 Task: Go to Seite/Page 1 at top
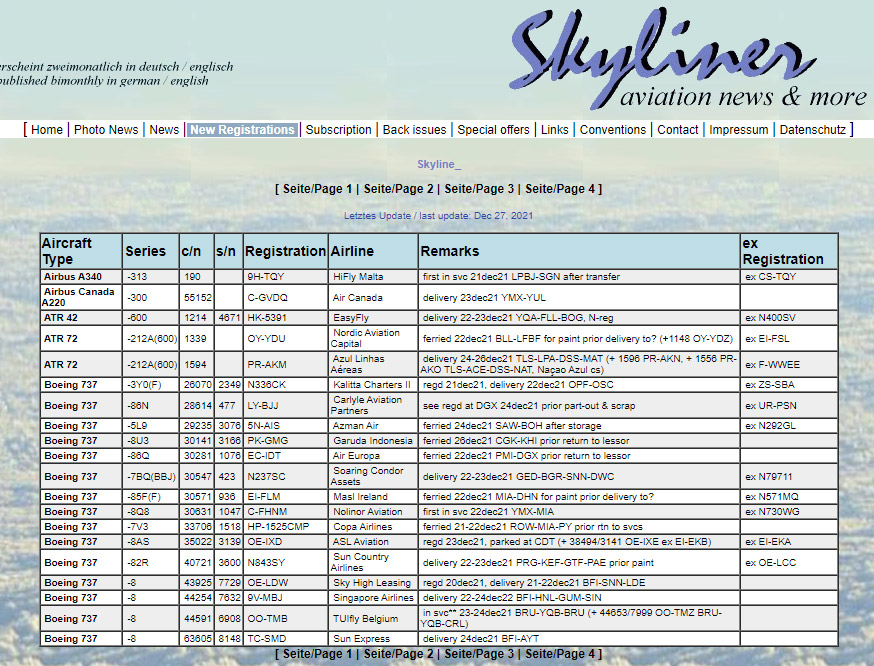tap(318, 189)
